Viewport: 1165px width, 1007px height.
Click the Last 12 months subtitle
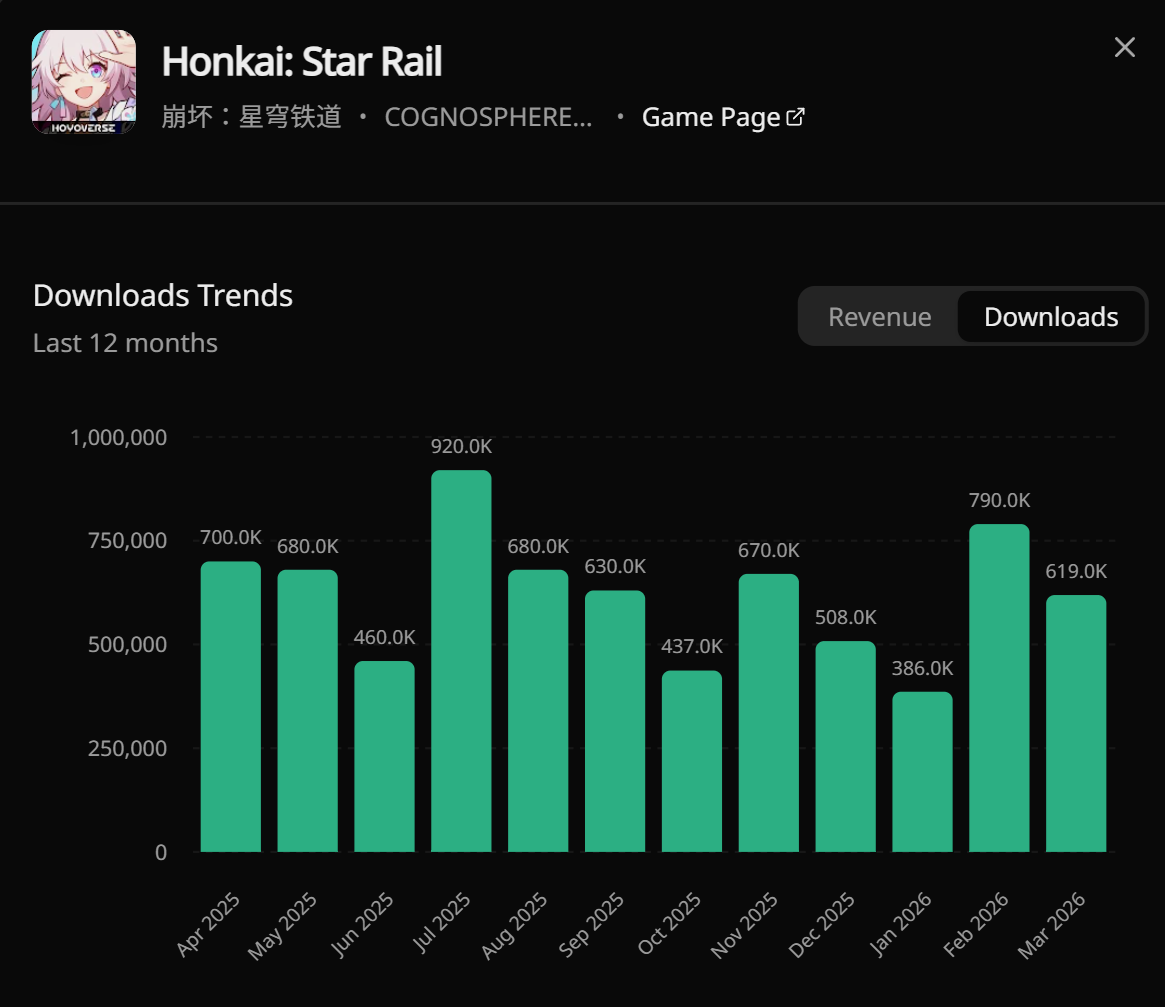(125, 343)
